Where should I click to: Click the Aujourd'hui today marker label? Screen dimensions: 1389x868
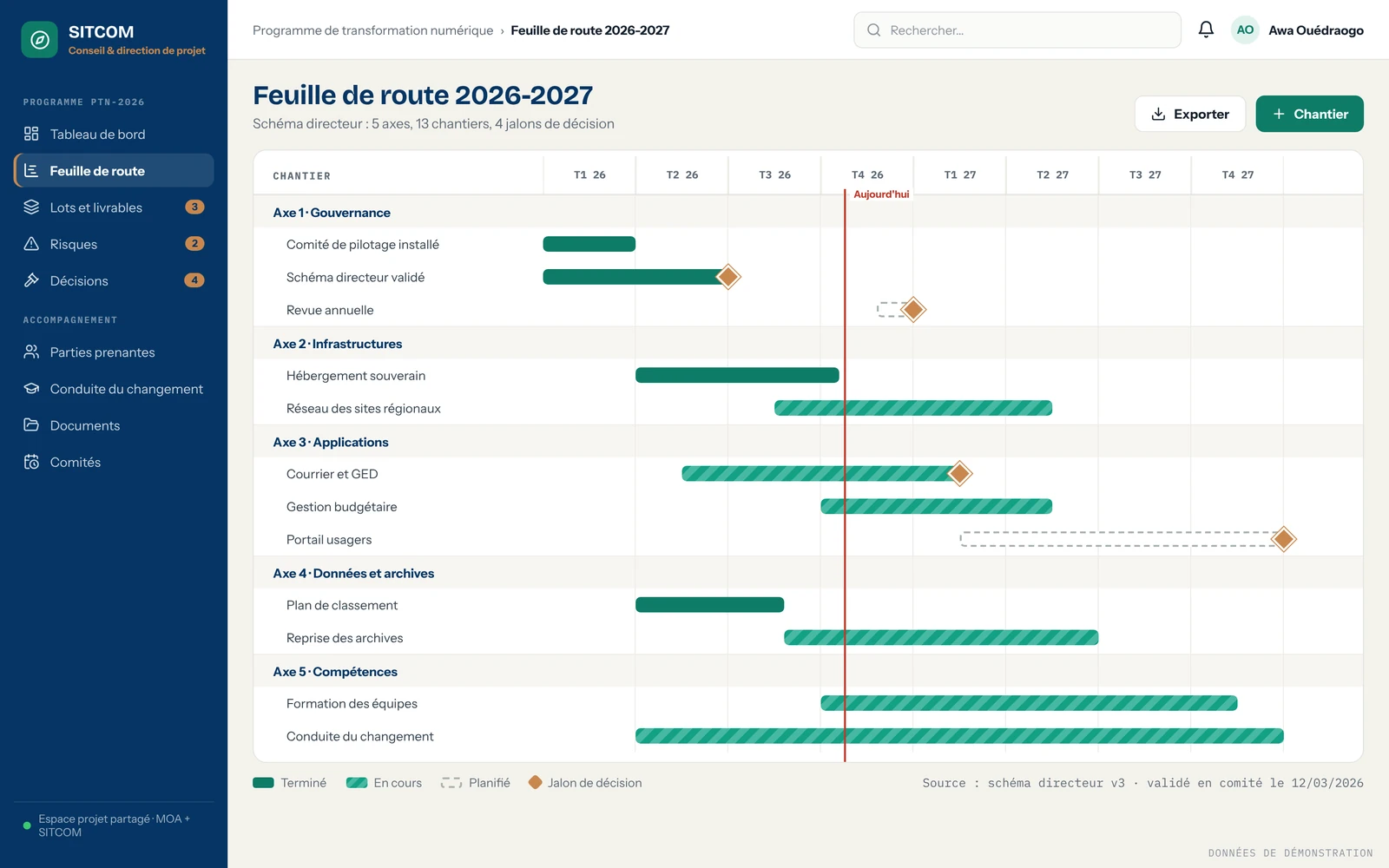pos(881,194)
